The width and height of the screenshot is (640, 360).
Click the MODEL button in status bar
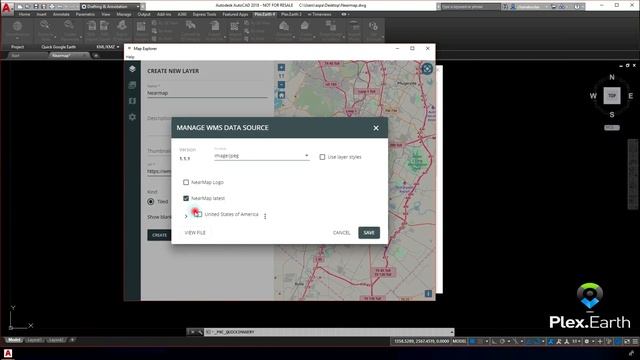click(459, 341)
